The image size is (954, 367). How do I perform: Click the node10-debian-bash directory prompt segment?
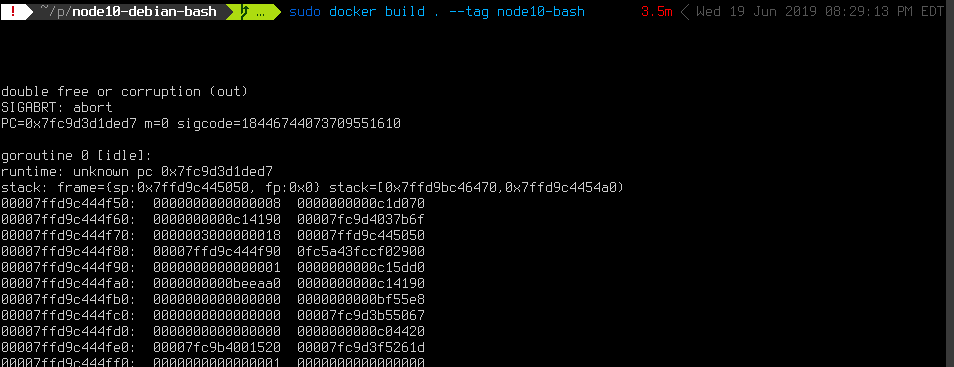point(128,12)
